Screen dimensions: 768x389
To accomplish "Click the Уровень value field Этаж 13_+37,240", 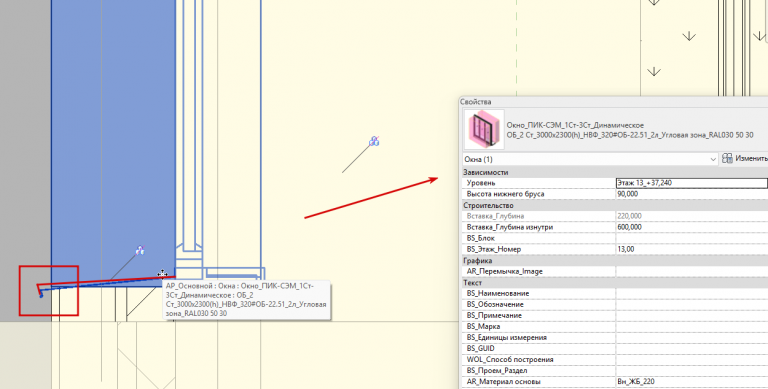I will pos(692,183).
